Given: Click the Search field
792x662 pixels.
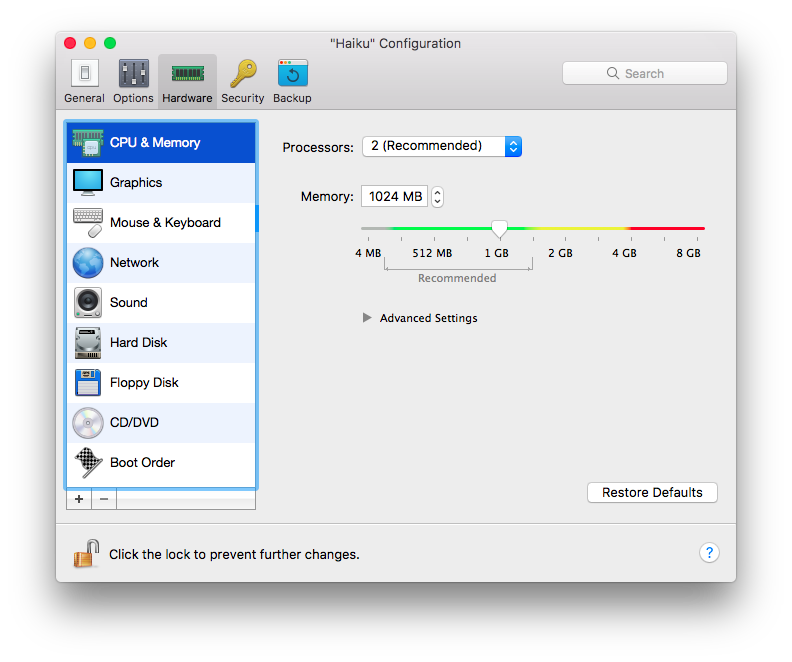Looking at the screenshot, I should click(644, 73).
